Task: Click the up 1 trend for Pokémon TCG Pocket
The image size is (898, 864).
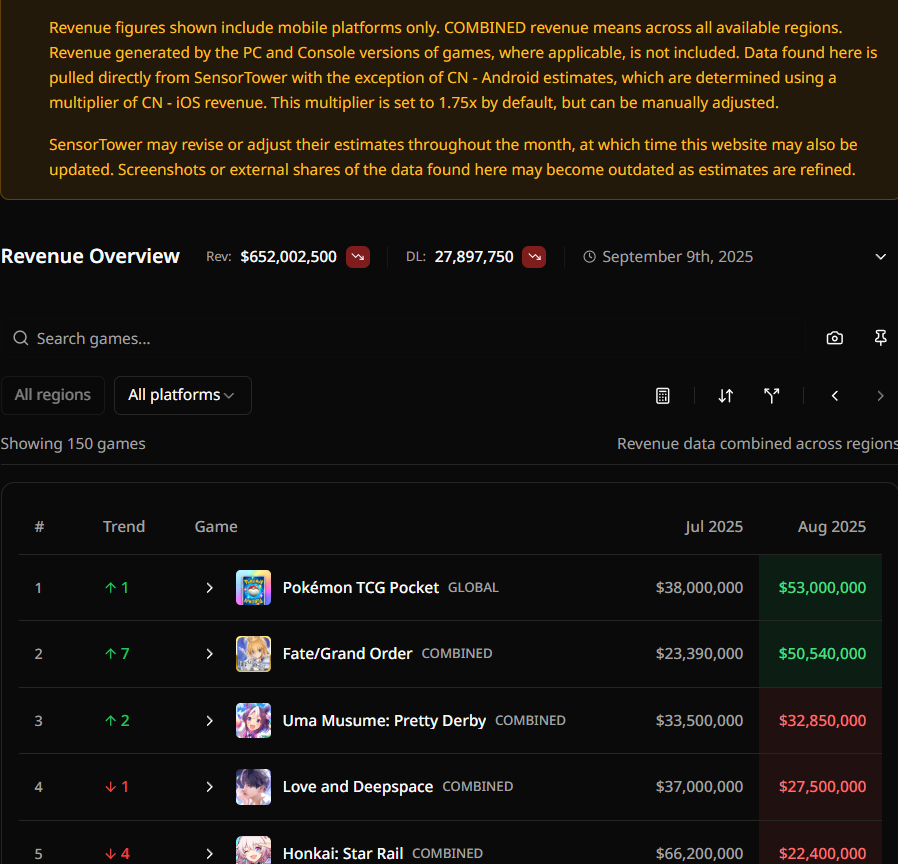Action: point(117,588)
